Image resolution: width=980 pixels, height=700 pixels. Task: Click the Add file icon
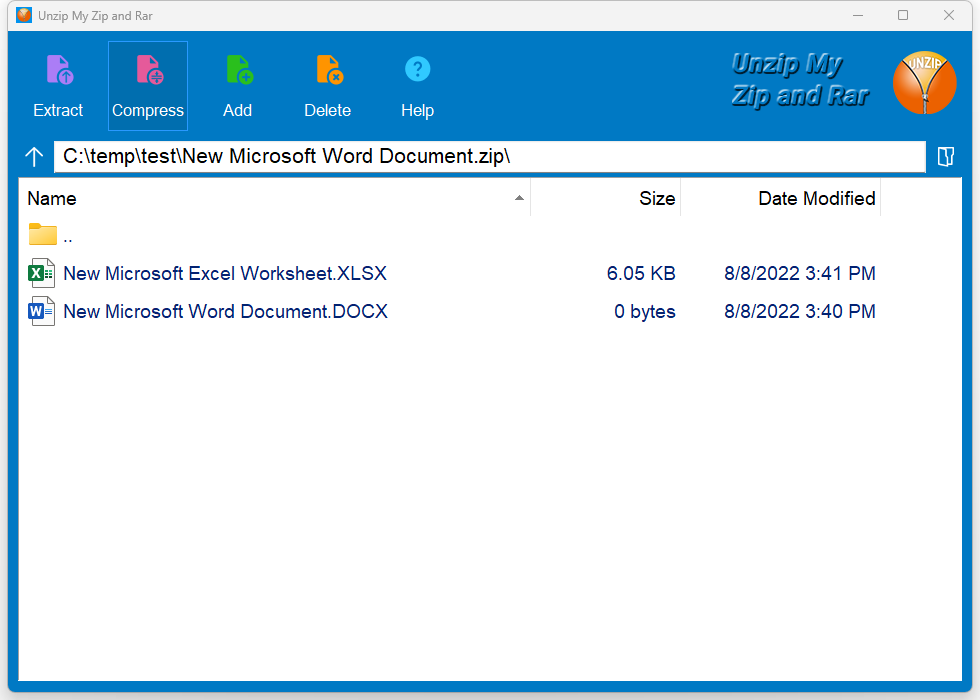click(239, 69)
